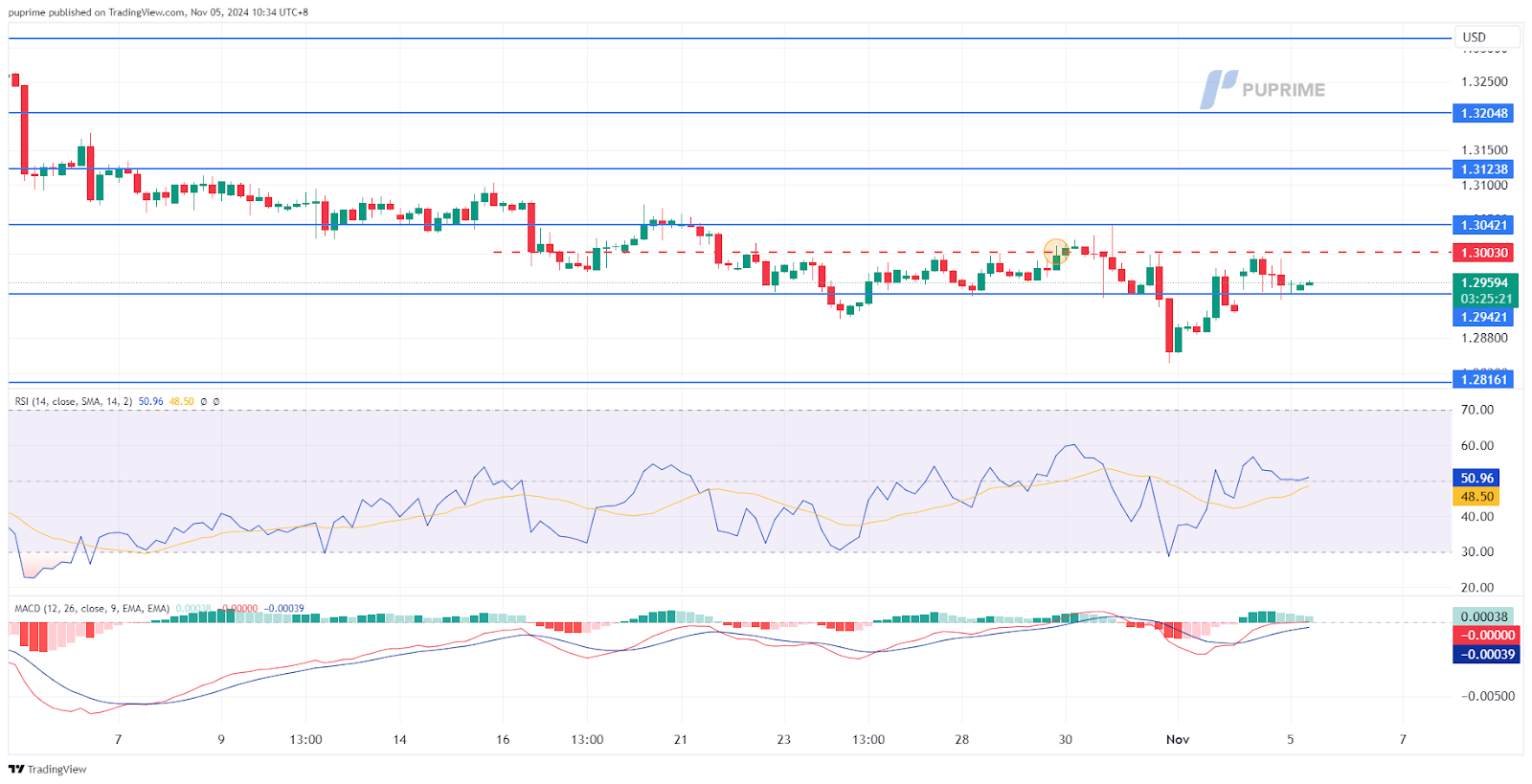Click the 20.00 RSI scale value

pyautogui.click(x=1476, y=588)
